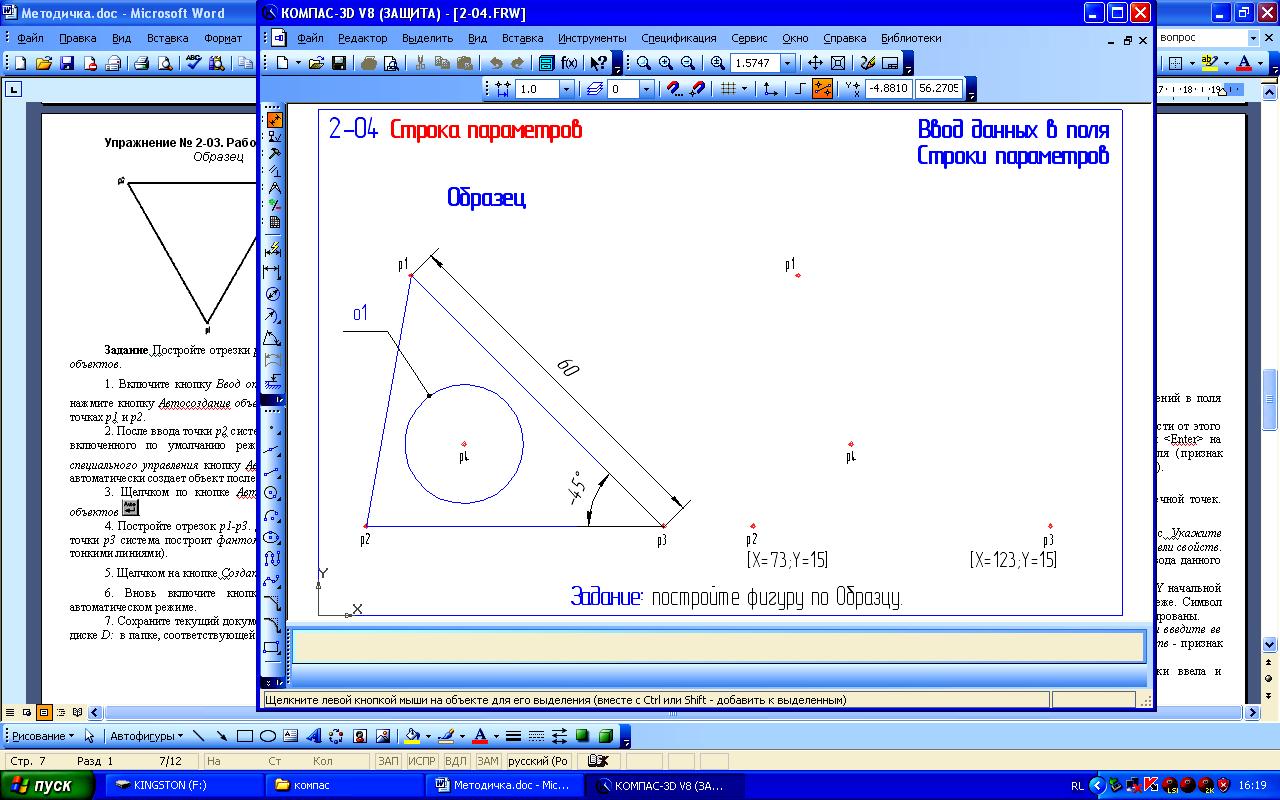Click local coordinate system icon
Screen dimensions: 1280x800
tap(769, 89)
